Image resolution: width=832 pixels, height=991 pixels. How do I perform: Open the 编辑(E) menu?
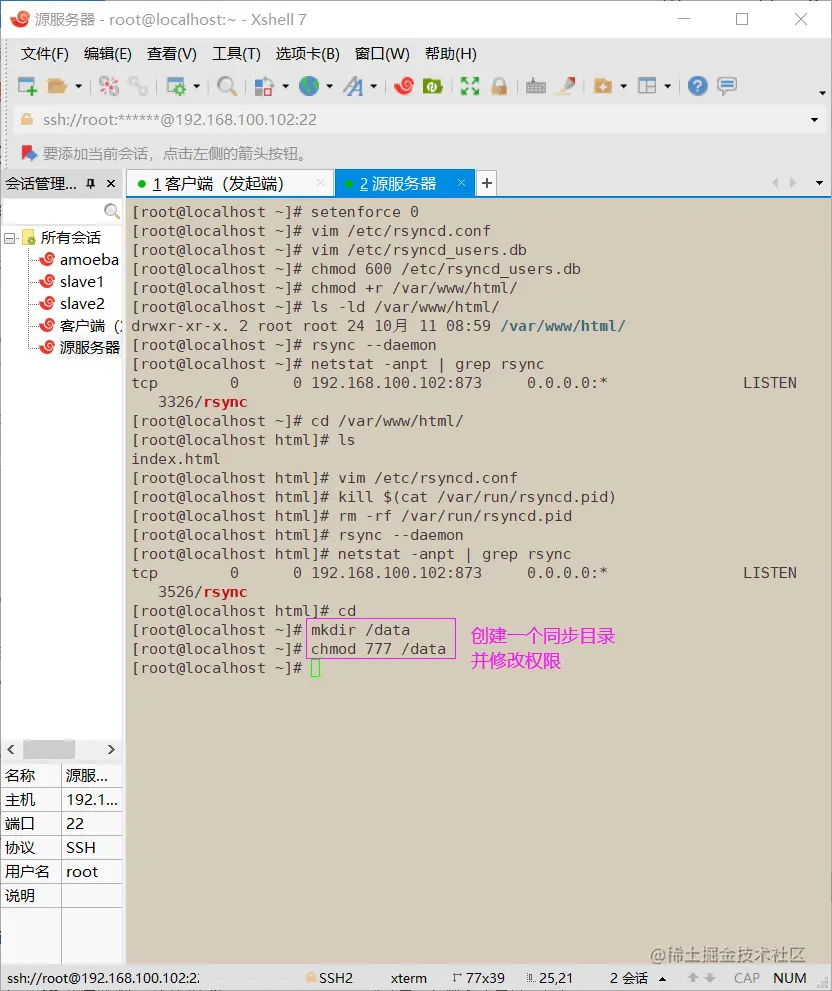tap(107, 54)
